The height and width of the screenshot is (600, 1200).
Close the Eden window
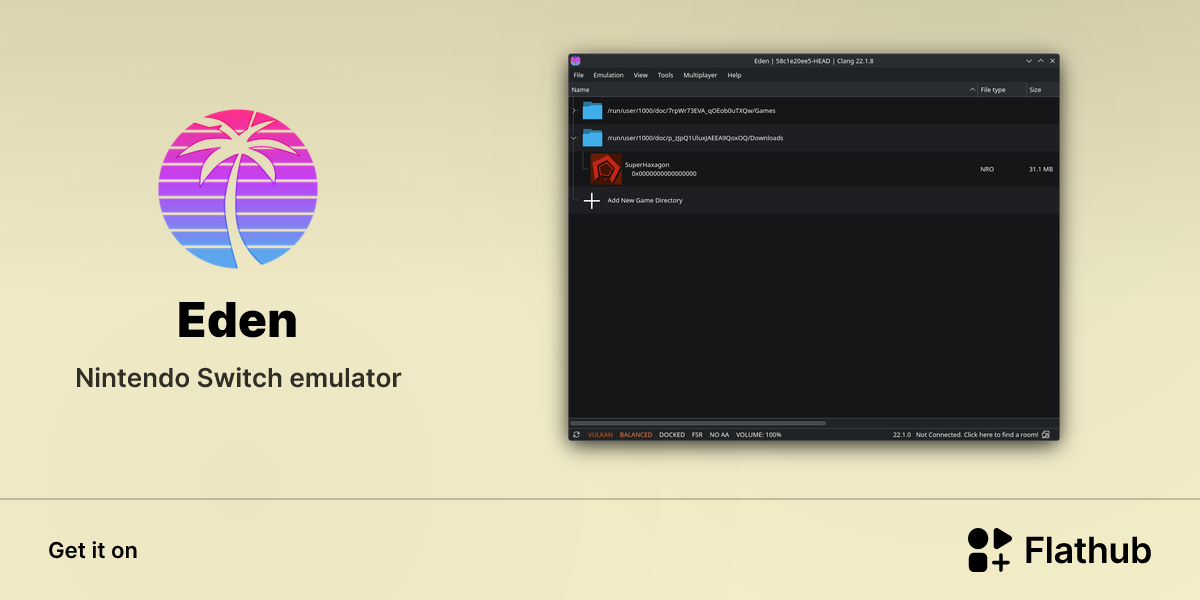tap(1052, 61)
